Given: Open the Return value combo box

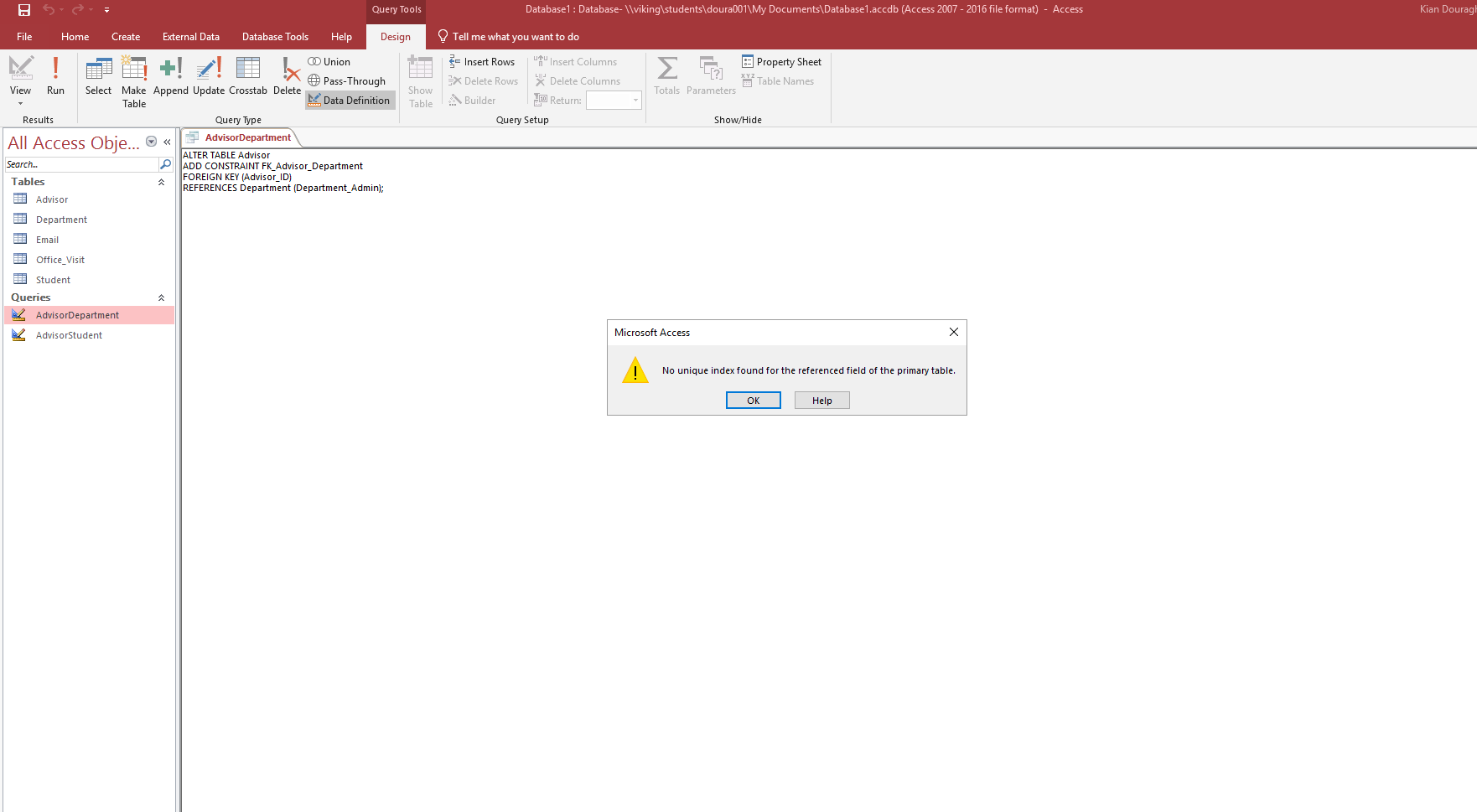Looking at the screenshot, I should (614, 101).
